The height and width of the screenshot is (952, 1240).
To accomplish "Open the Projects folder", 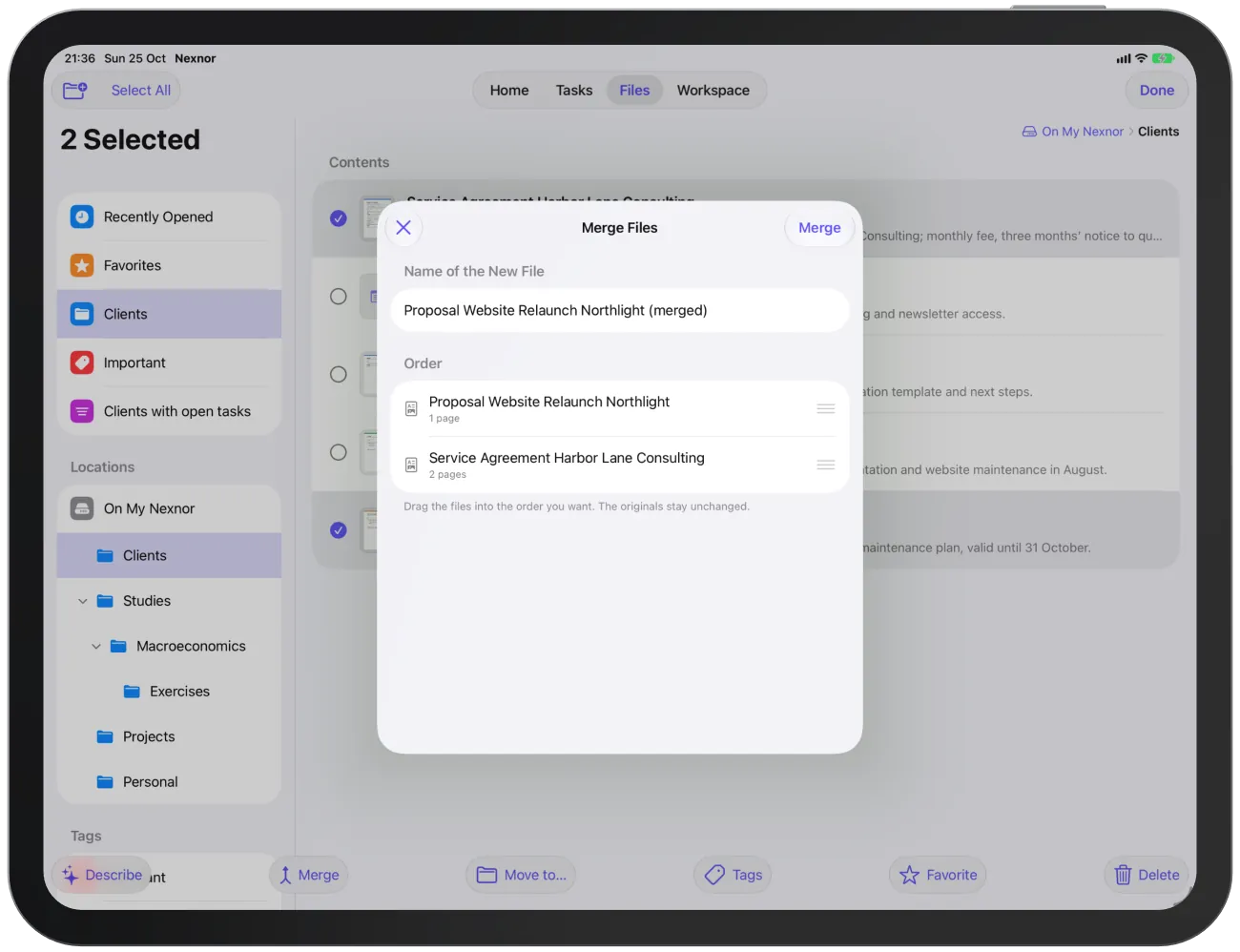I will (169, 737).
